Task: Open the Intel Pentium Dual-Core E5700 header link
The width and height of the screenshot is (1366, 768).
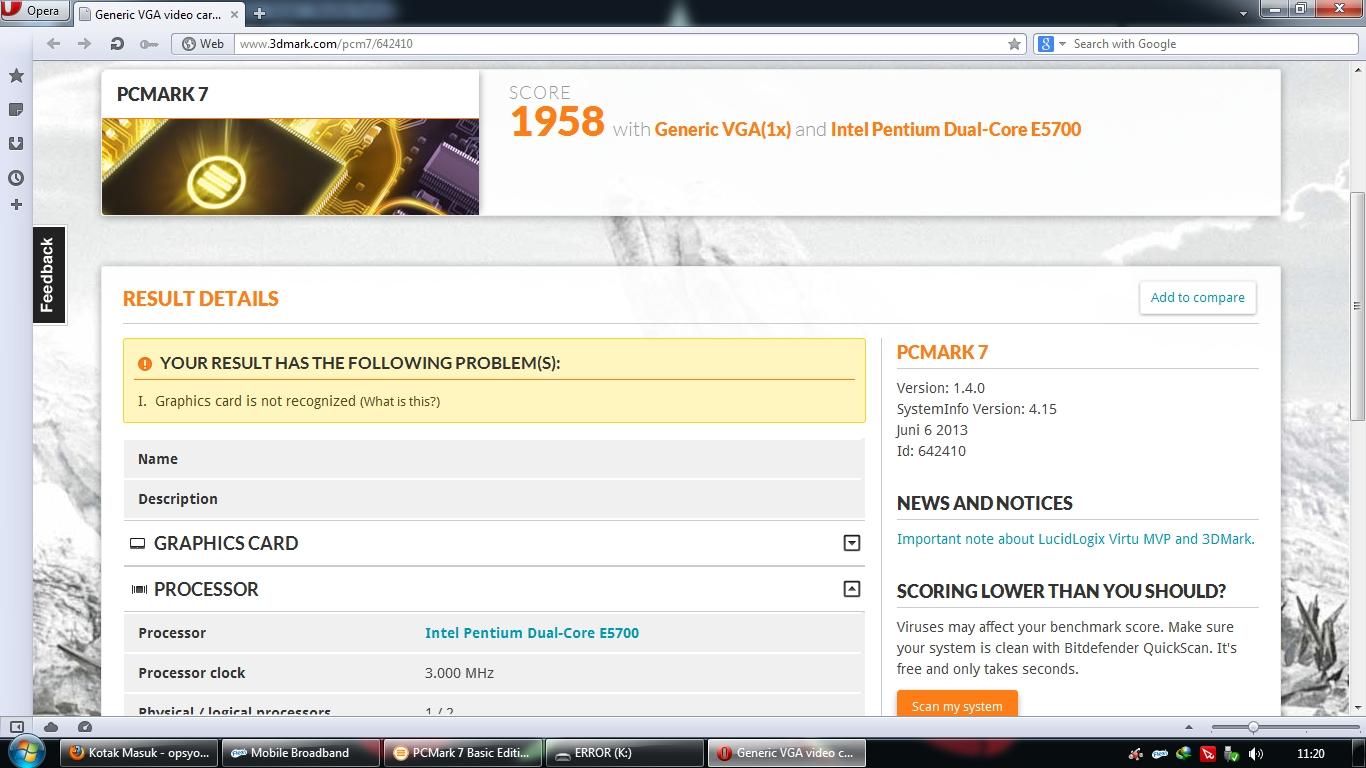Action: pyautogui.click(x=955, y=129)
